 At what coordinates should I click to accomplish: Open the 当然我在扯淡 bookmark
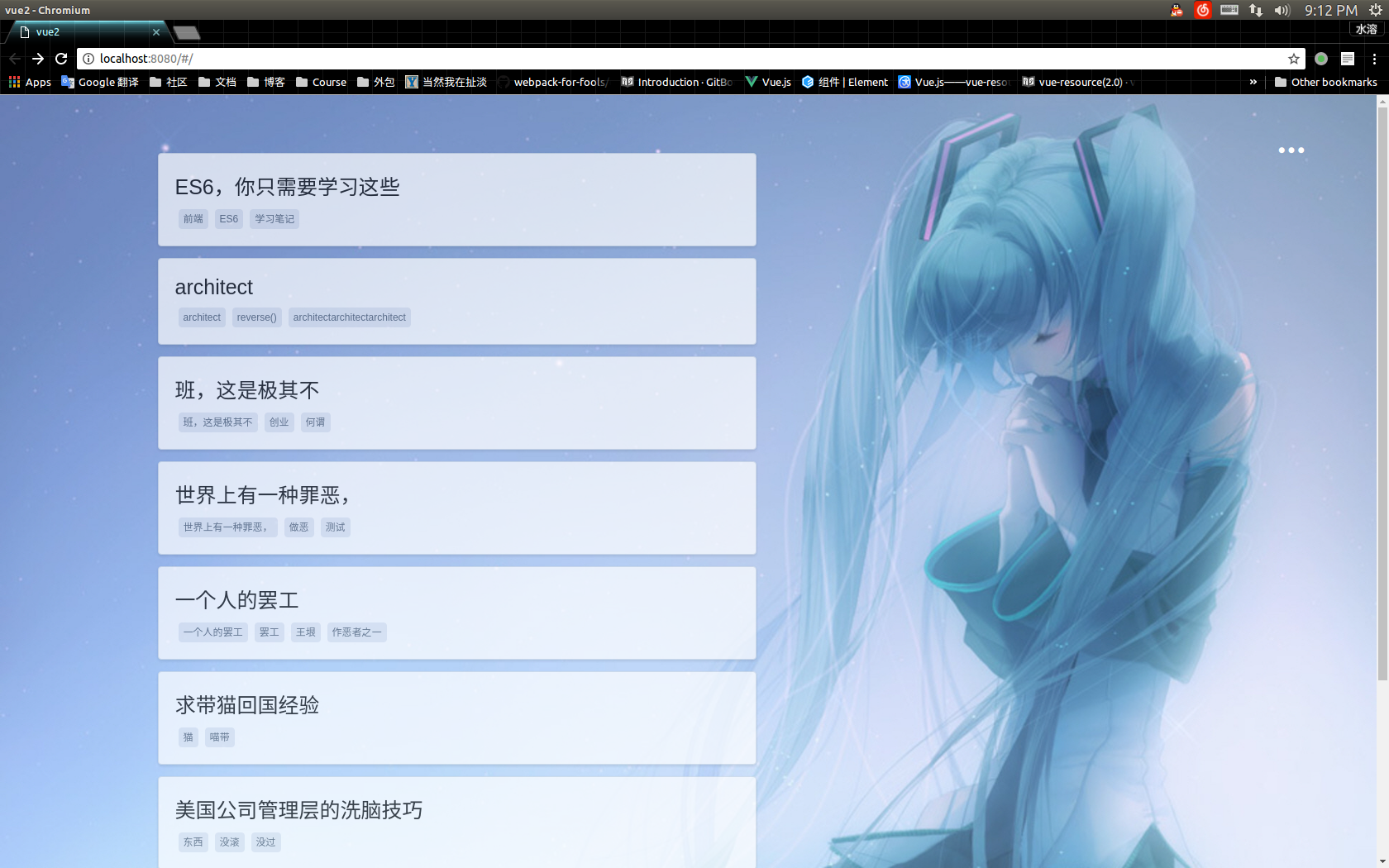[446, 82]
